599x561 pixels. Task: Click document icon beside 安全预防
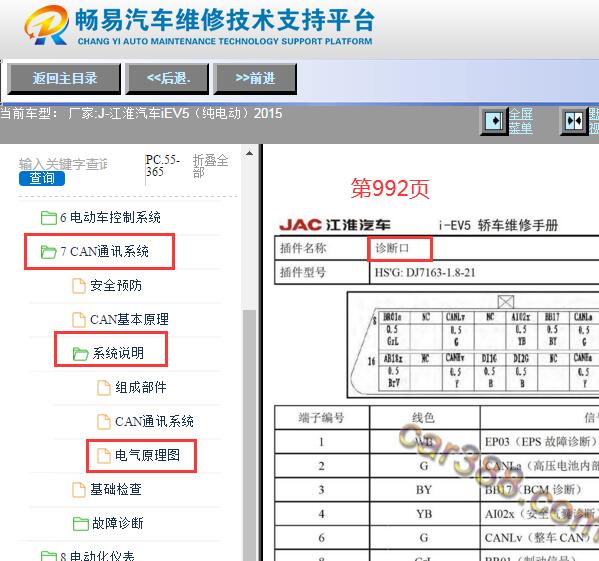(79, 286)
